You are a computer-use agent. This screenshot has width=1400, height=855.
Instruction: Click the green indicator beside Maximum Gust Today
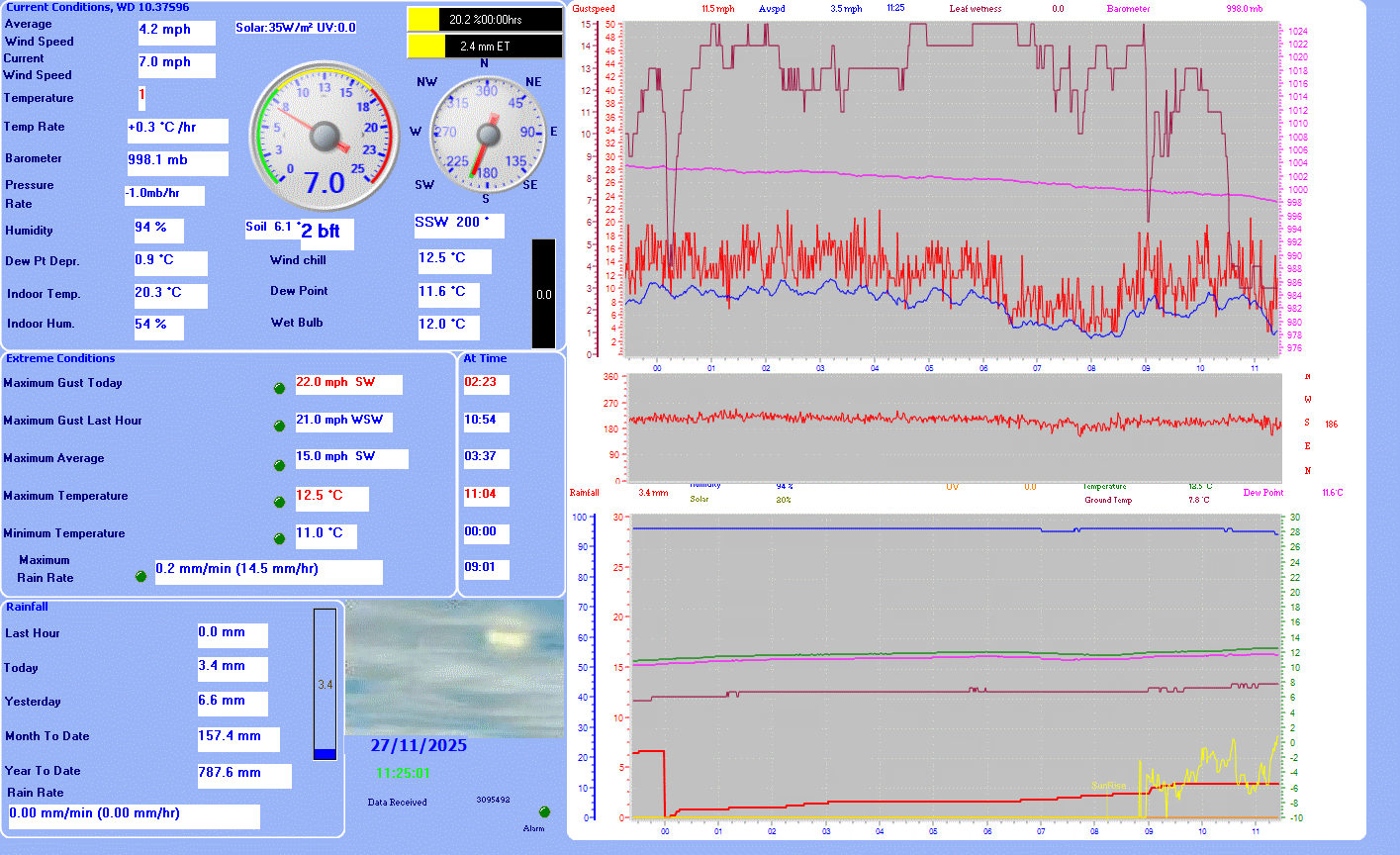tap(279, 388)
